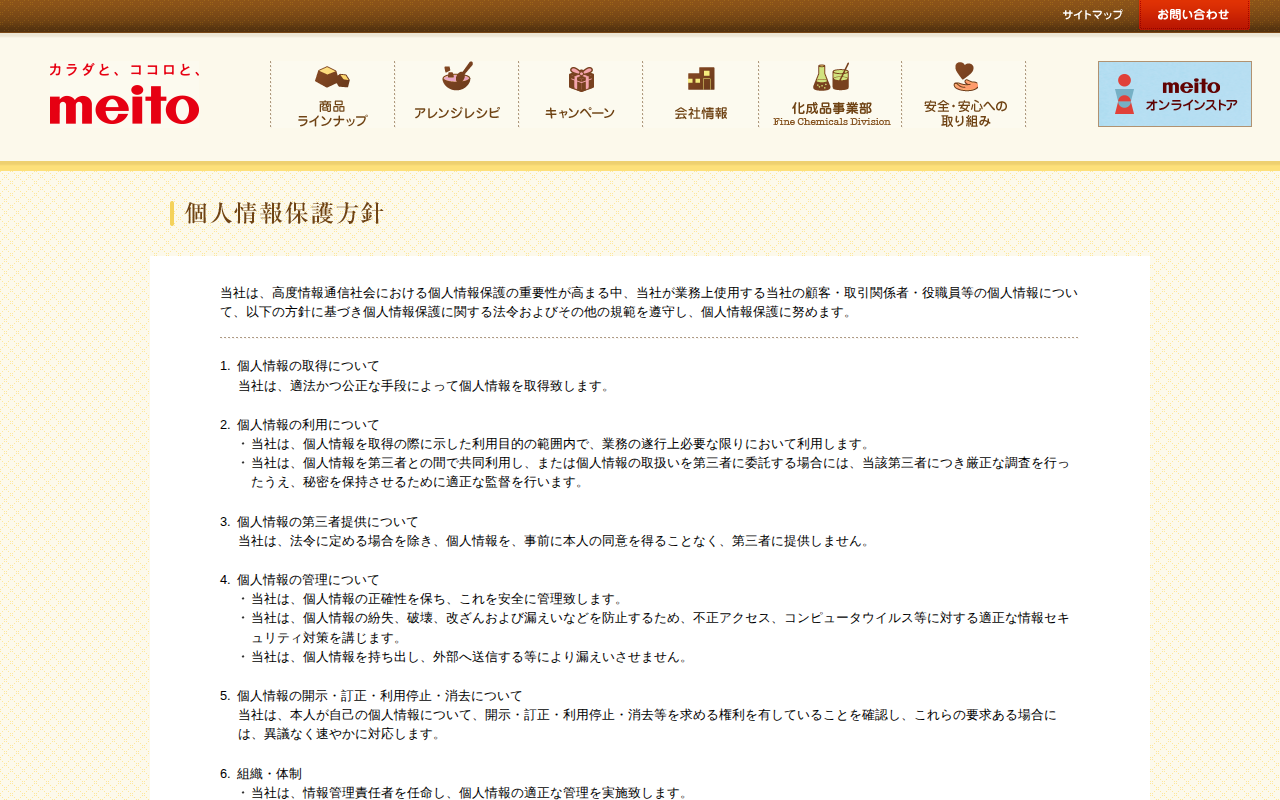Image resolution: width=1280 pixels, height=800 pixels.
Task: Click the sentence 法令に定める場合を除き
Action: pyautogui.click(x=554, y=541)
